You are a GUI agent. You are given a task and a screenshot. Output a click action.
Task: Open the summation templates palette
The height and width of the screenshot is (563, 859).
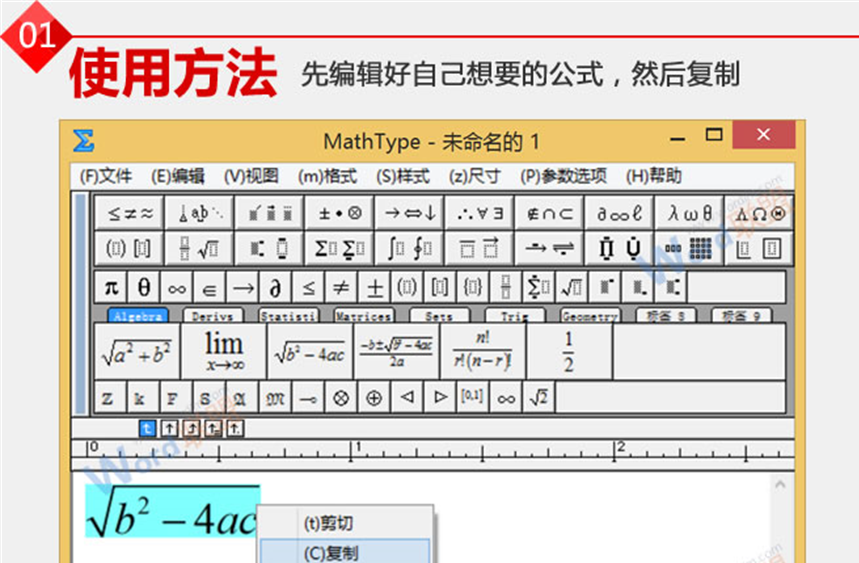pyautogui.click(x=340, y=248)
